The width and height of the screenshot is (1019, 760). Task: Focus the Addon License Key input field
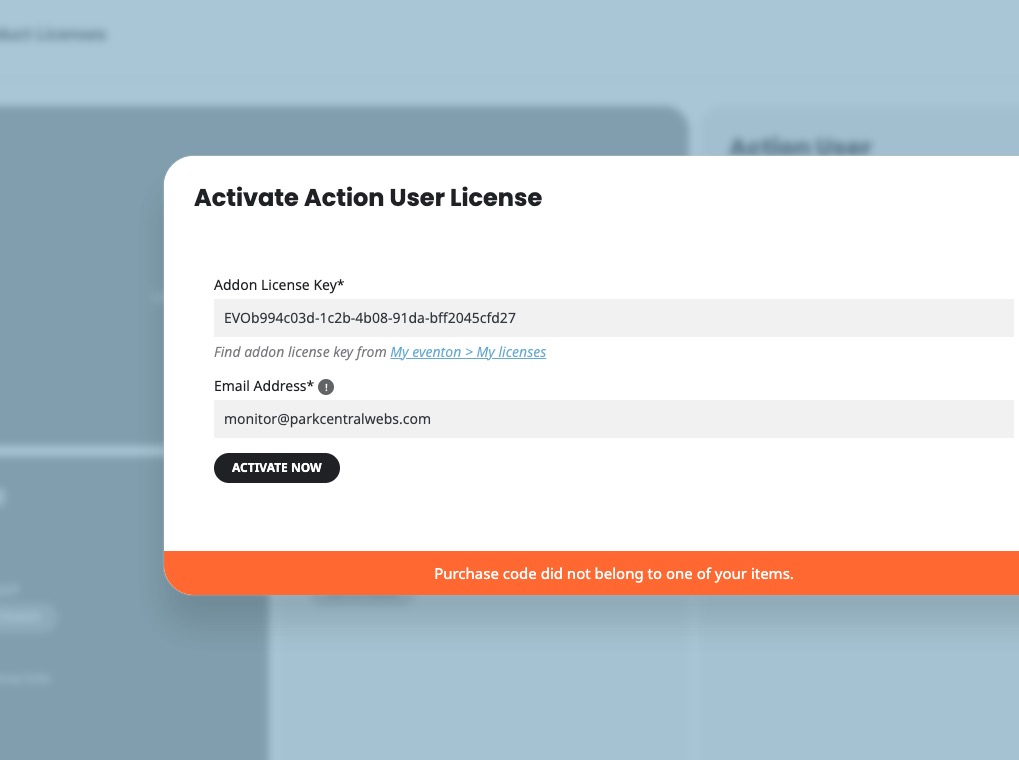pyautogui.click(x=613, y=318)
